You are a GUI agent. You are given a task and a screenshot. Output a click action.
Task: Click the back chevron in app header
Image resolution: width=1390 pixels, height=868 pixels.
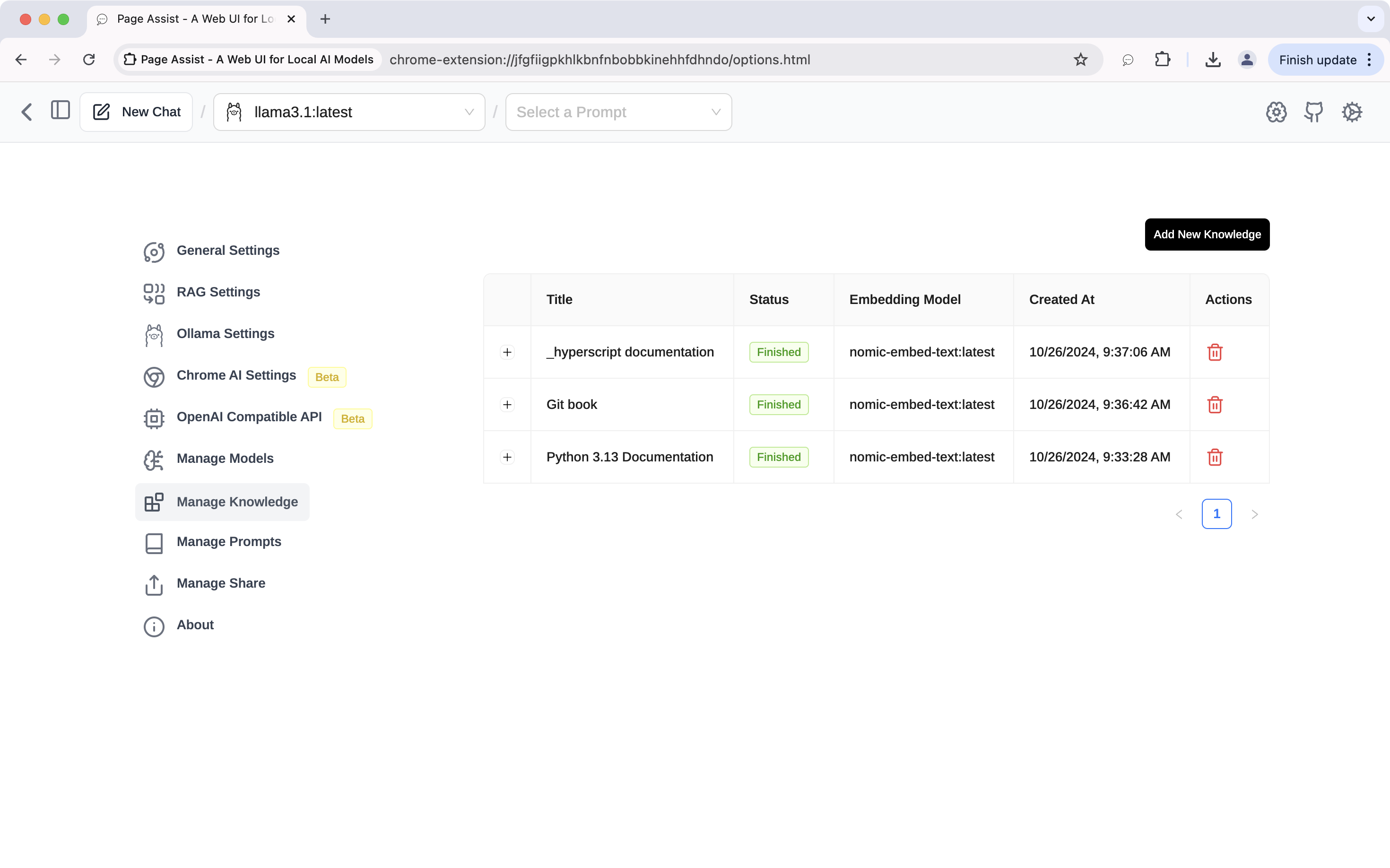click(26, 112)
